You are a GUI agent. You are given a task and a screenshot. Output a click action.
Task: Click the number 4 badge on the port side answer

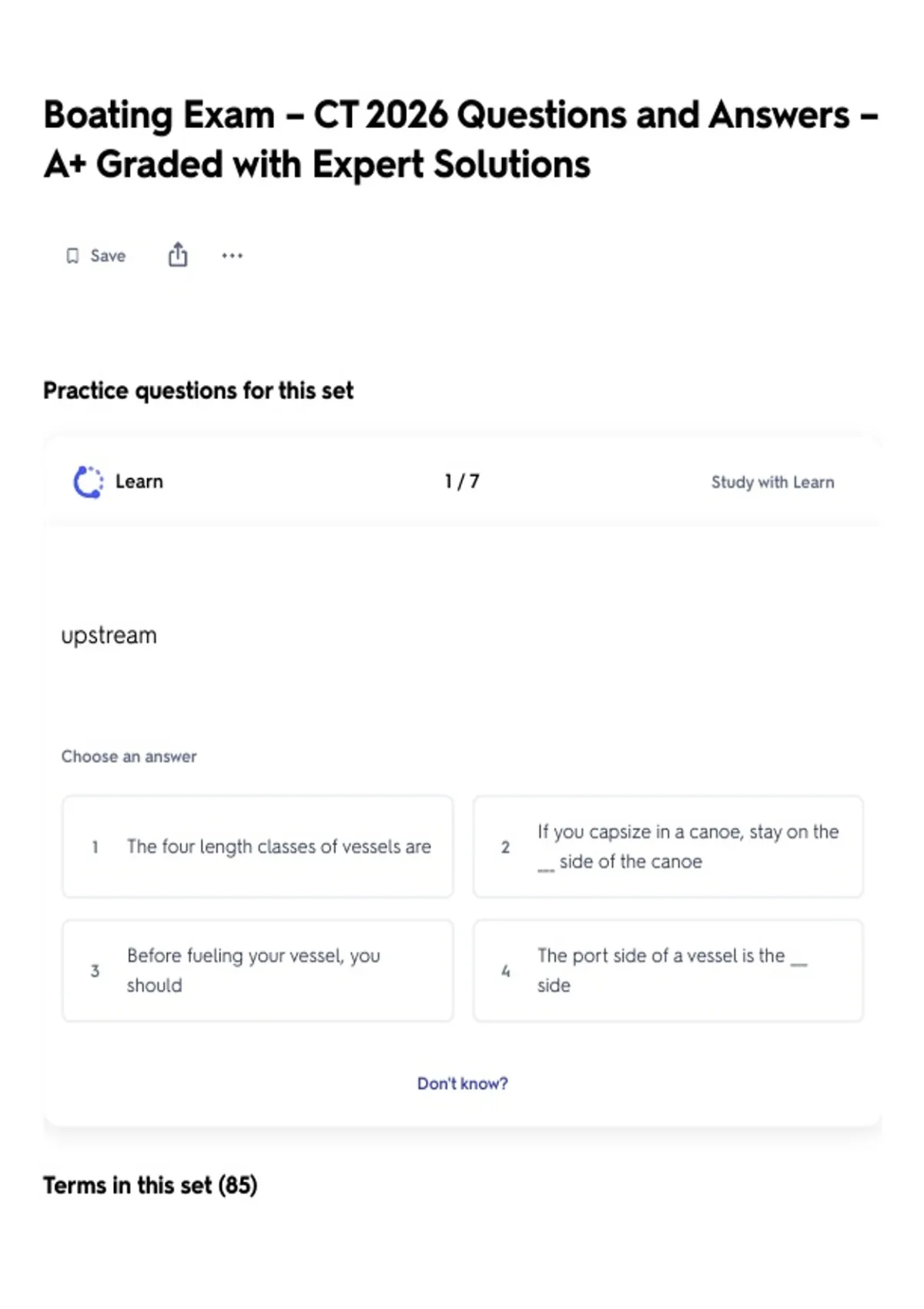[x=506, y=971]
